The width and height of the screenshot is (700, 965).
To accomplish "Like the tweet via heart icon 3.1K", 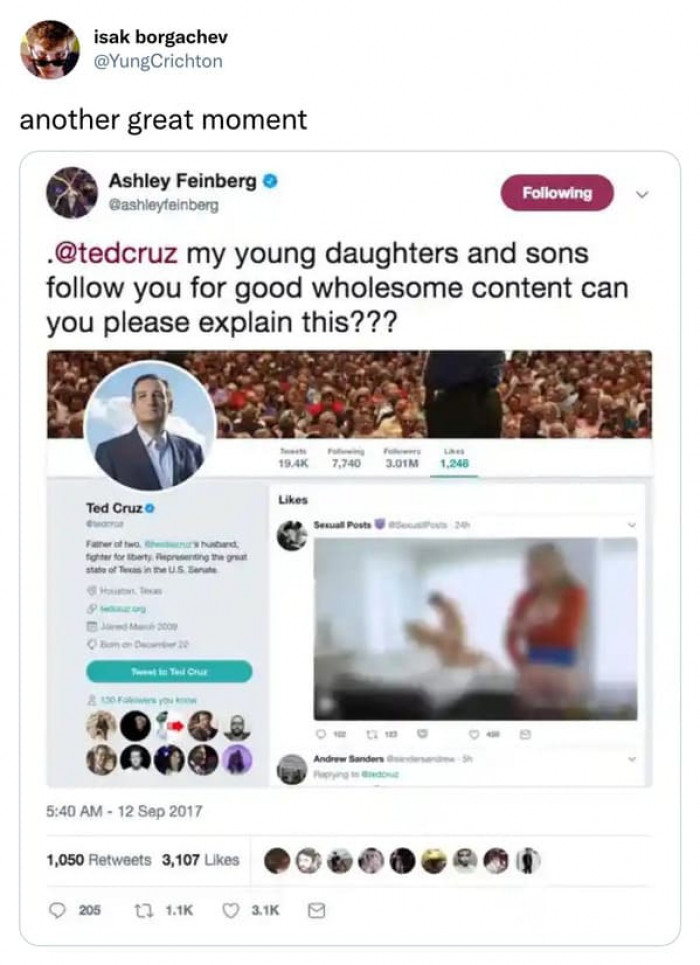I will (230, 910).
